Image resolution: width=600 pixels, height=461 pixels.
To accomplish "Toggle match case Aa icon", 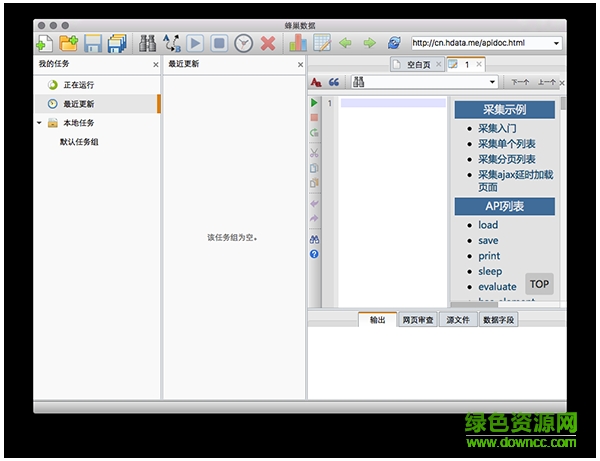I will pyautogui.click(x=316, y=82).
